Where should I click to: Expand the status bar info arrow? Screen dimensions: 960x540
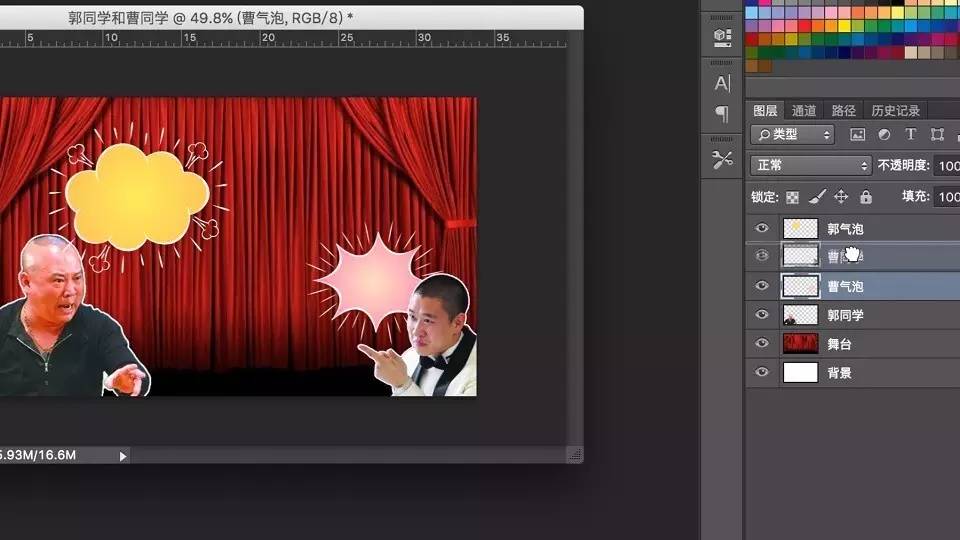(123, 456)
